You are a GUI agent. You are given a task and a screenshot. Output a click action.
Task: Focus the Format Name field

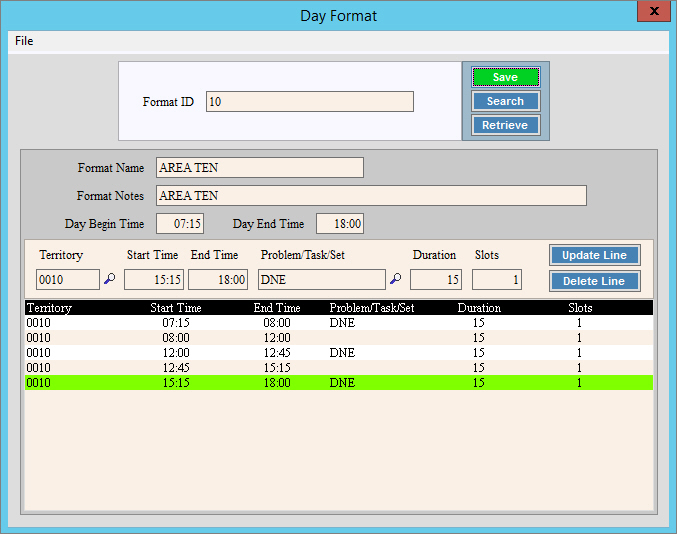(259, 167)
